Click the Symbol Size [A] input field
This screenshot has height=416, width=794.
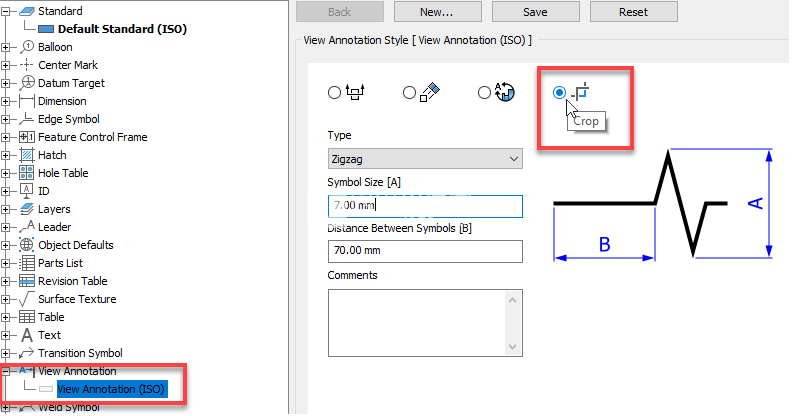pos(425,206)
